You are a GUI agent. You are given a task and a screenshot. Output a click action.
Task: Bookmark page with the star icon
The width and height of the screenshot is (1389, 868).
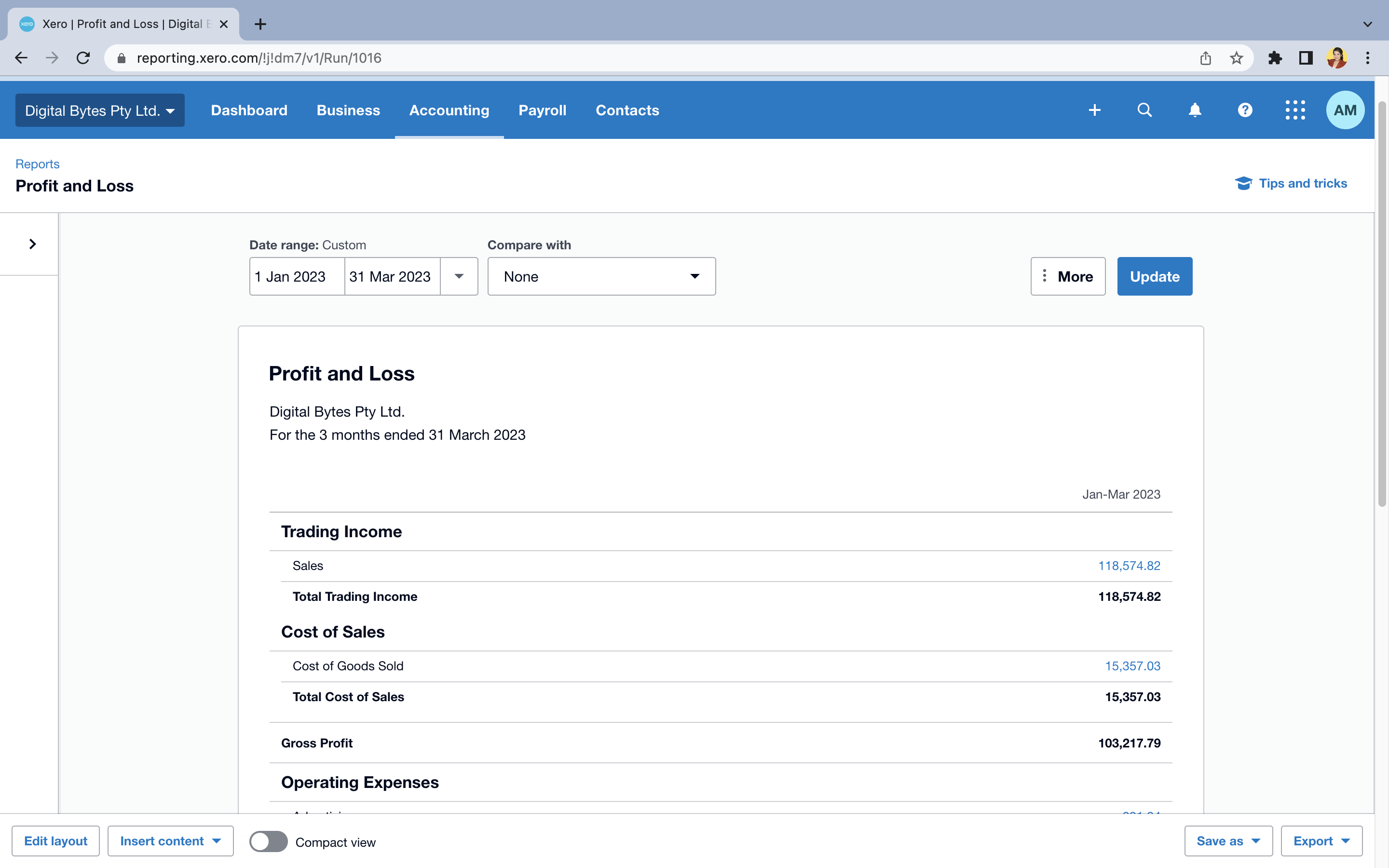tap(1236, 58)
